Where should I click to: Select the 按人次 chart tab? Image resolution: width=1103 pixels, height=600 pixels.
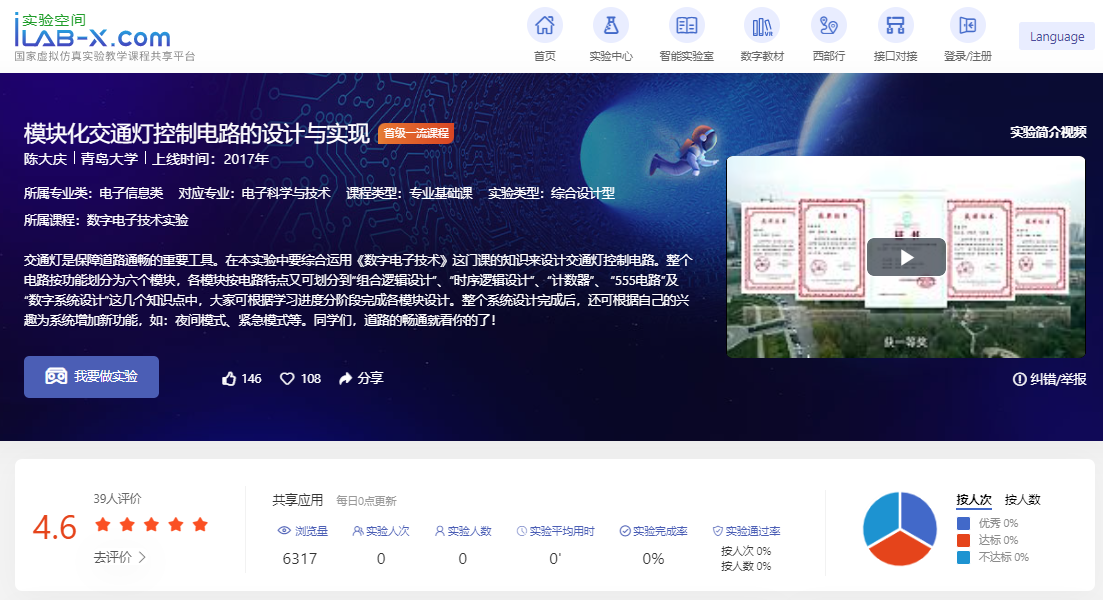[x=973, y=499]
